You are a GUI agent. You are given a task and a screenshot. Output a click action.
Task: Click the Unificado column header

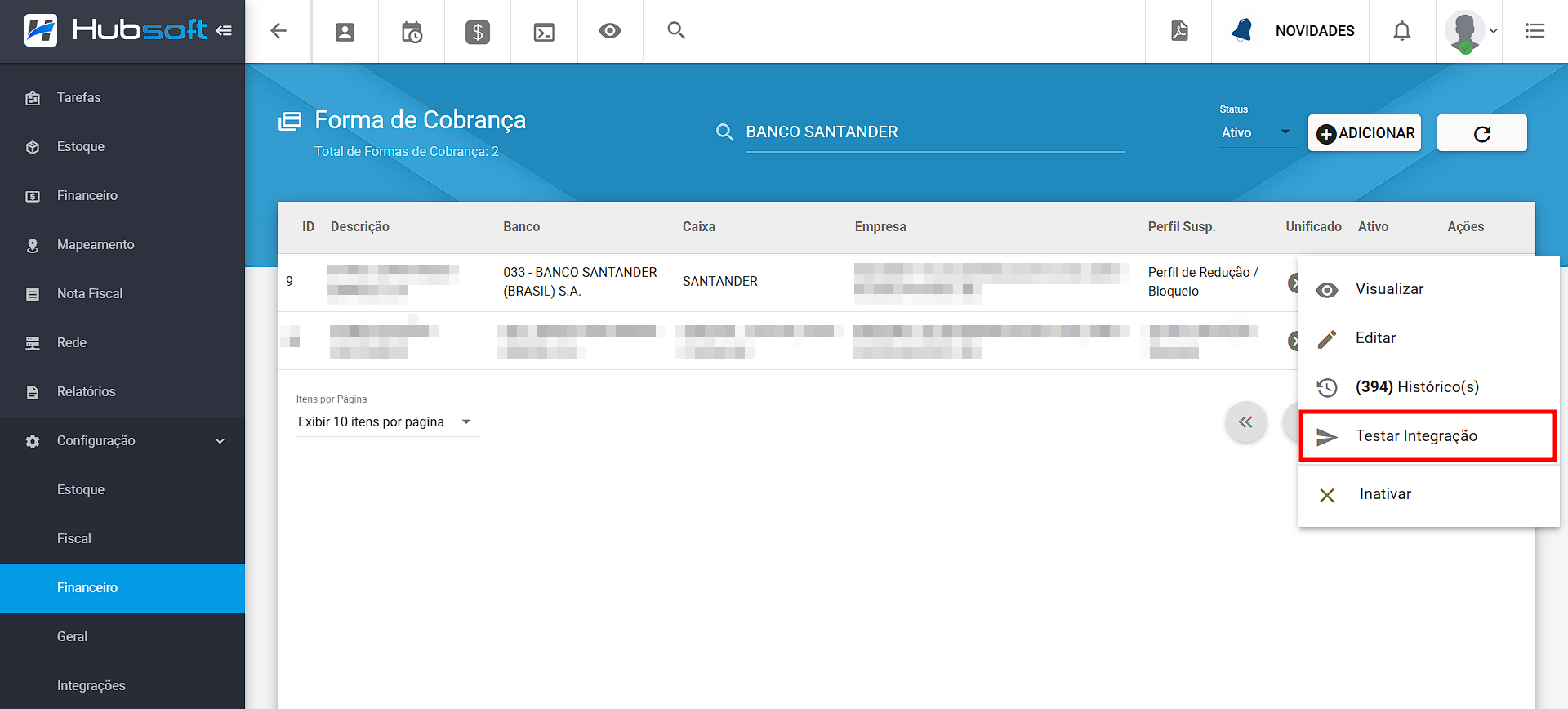click(1313, 227)
